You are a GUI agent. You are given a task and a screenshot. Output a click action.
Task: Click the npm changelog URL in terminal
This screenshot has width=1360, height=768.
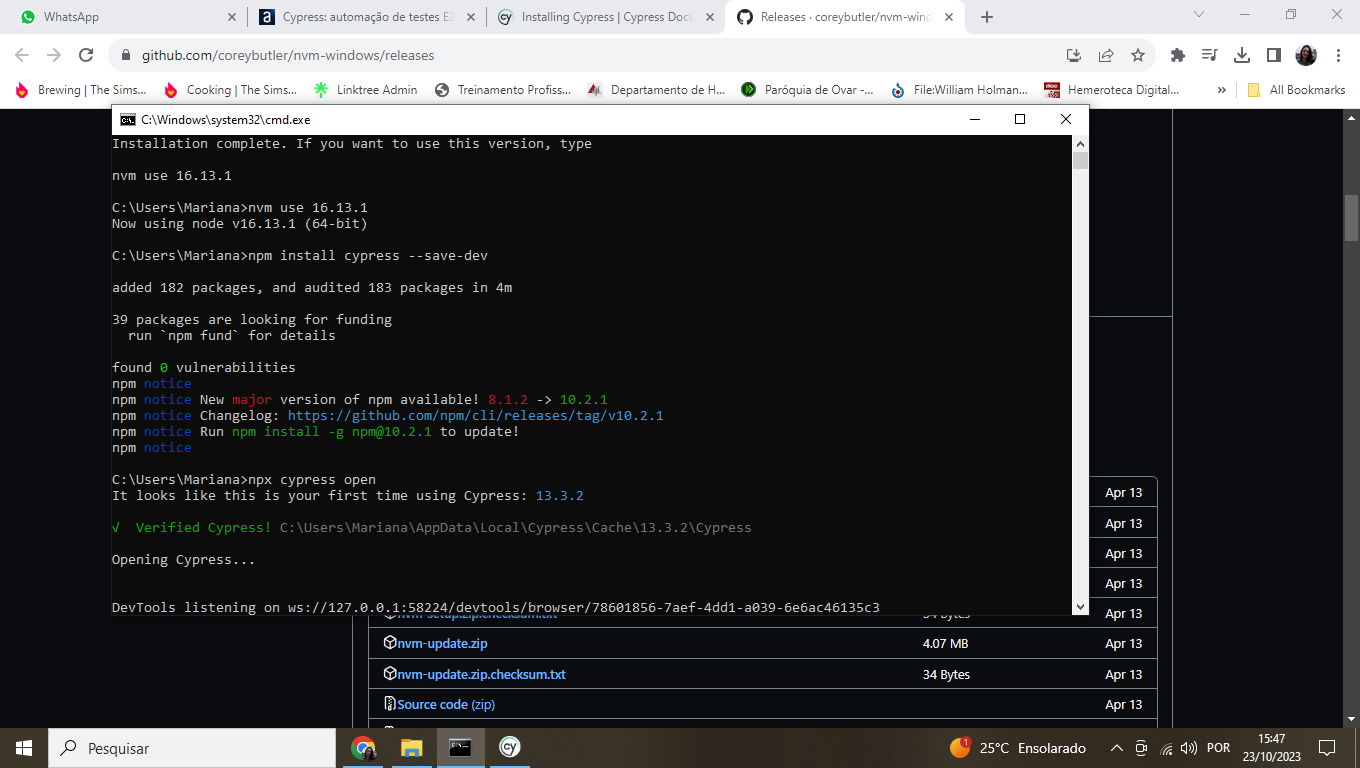[x=475, y=416]
